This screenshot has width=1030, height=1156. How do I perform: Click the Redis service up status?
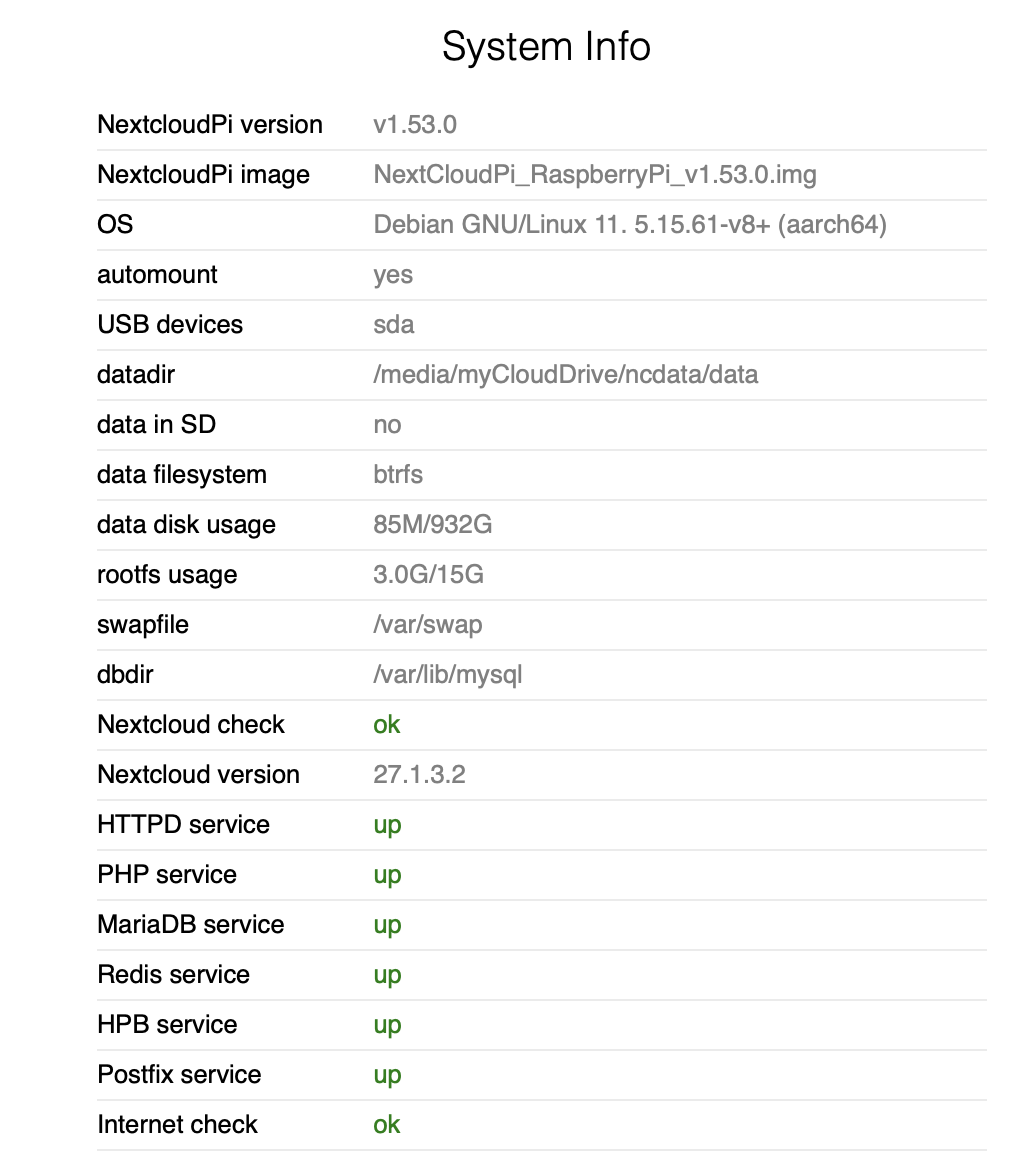[387, 976]
